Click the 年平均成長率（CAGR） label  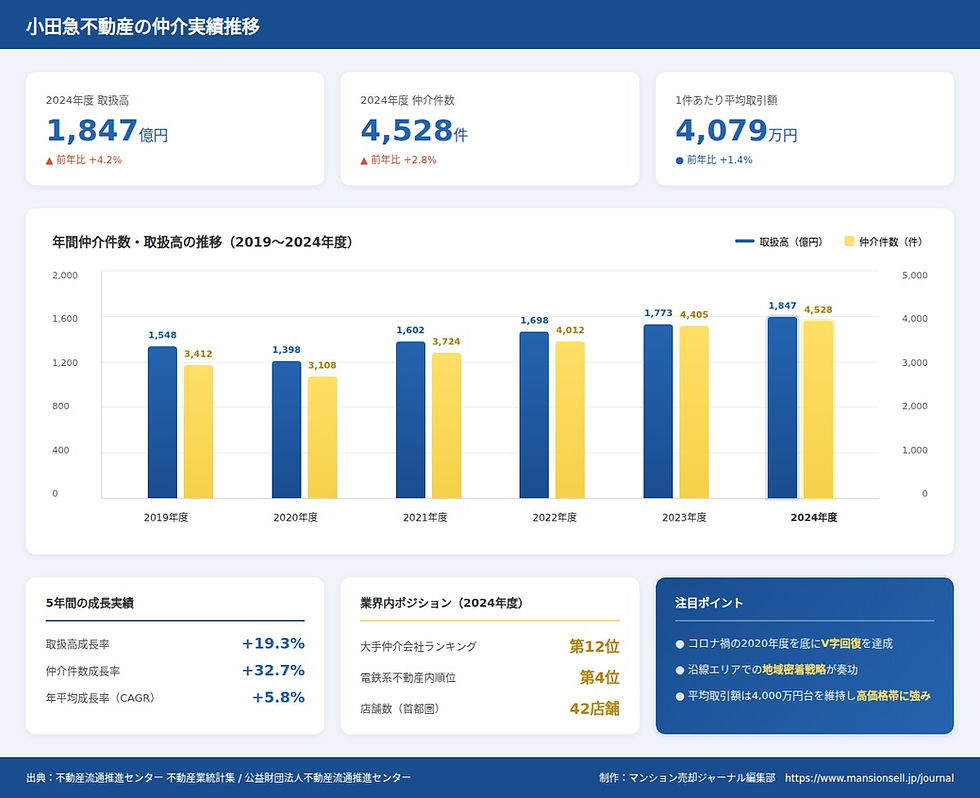pyautogui.click(x=101, y=698)
